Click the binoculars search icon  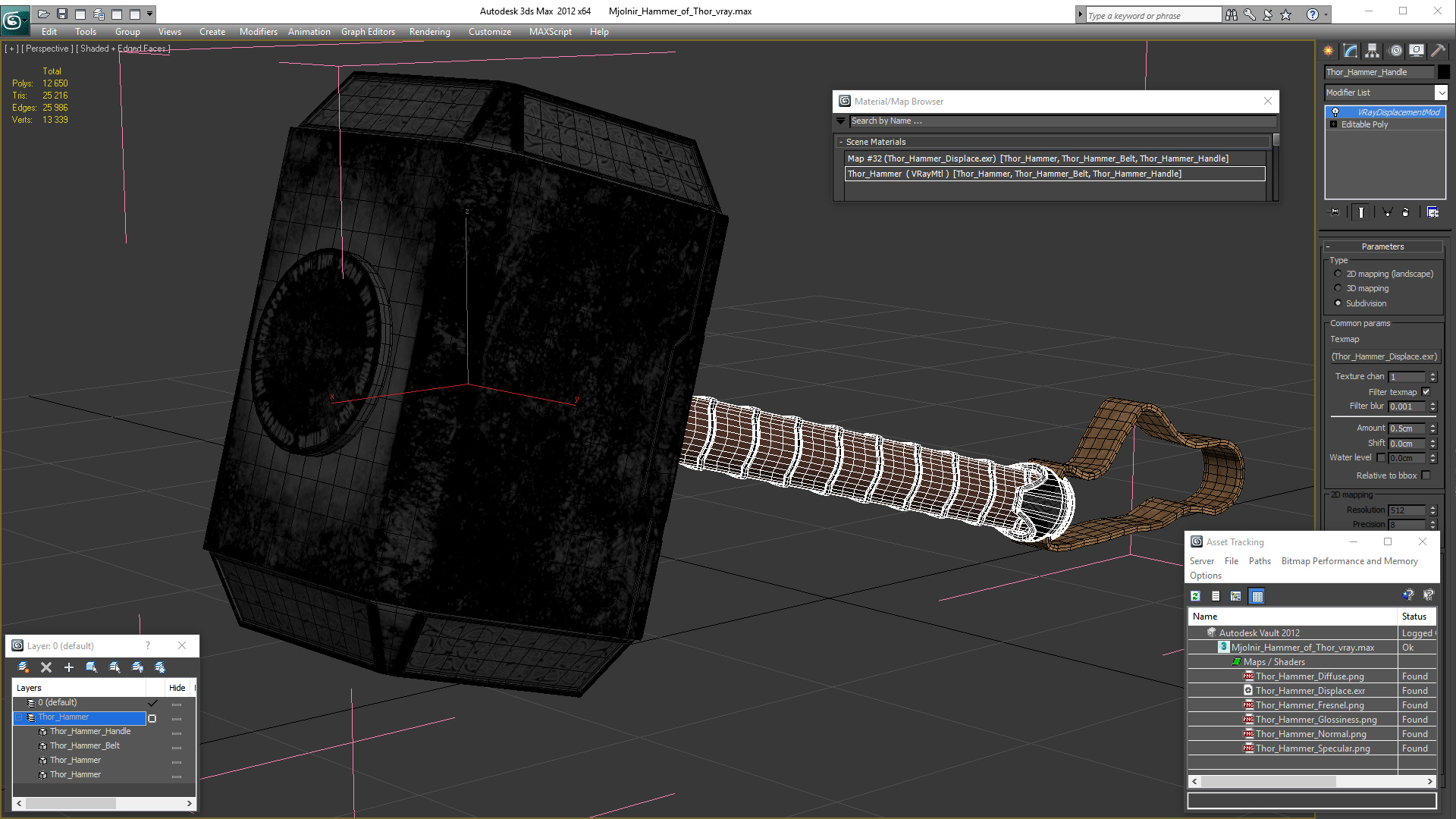pyautogui.click(x=1232, y=14)
